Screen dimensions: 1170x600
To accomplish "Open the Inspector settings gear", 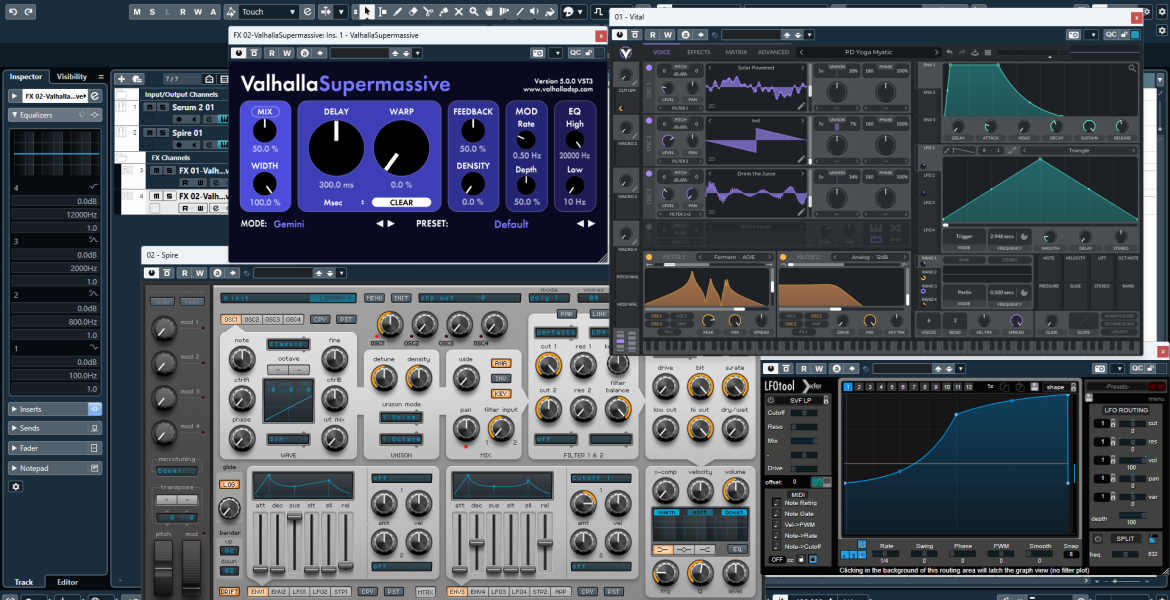I will point(16,487).
